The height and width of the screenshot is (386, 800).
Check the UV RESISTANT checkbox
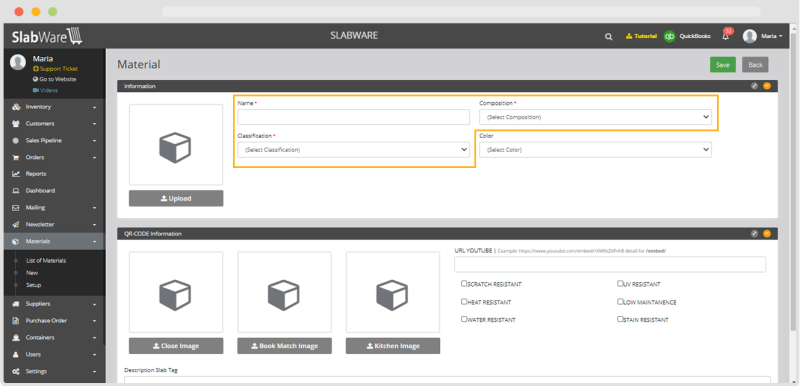click(620, 284)
